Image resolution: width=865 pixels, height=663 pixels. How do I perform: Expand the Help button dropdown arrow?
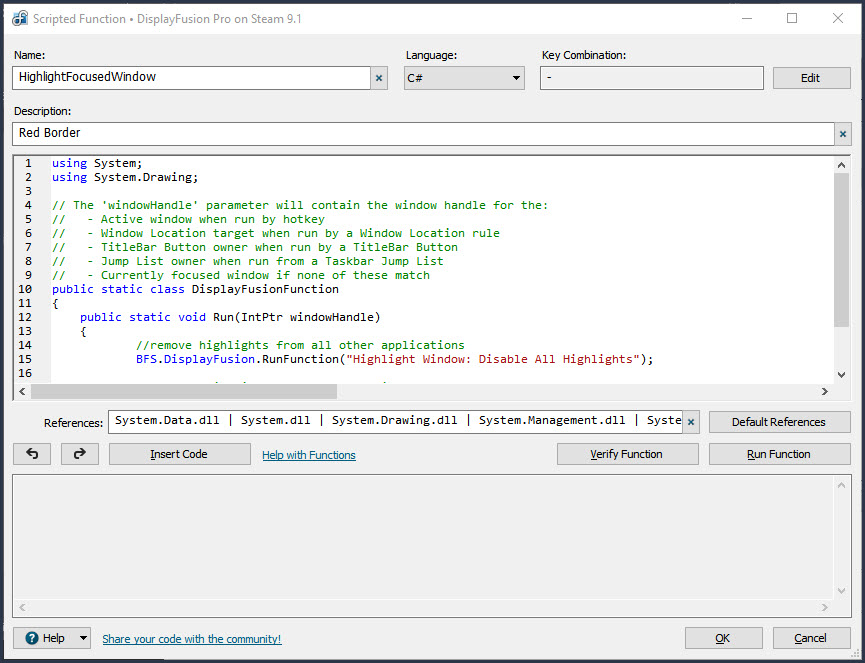82,638
